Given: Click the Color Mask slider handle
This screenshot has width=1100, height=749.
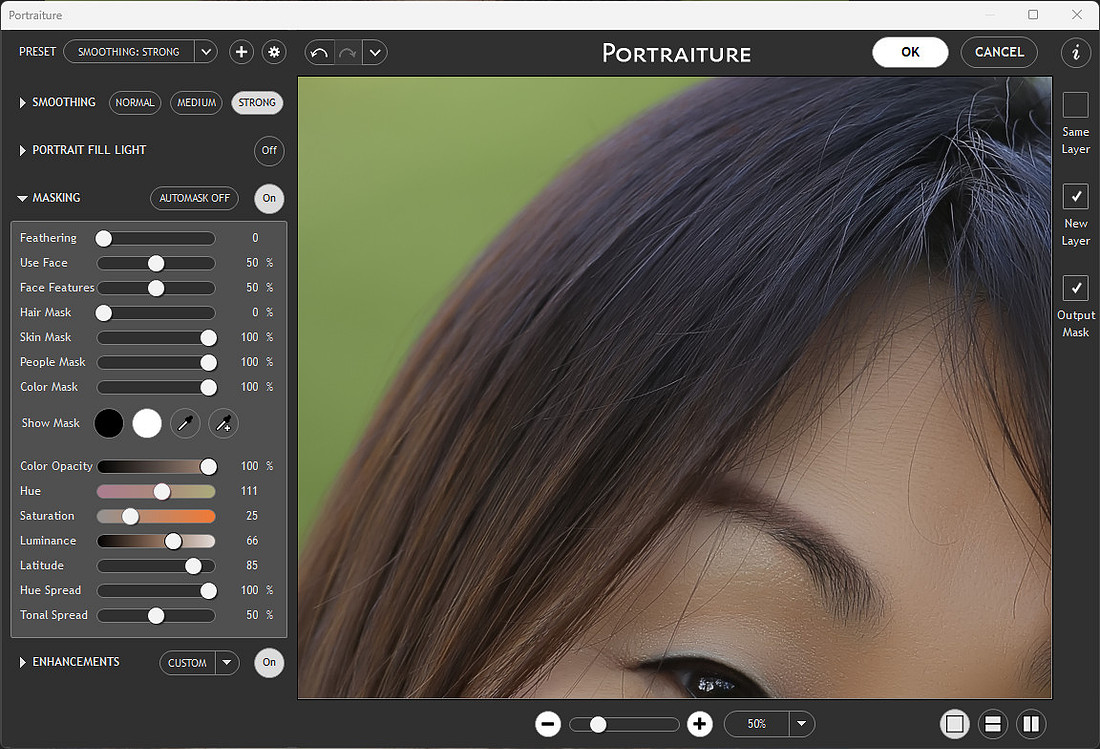Looking at the screenshot, I should point(208,387).
